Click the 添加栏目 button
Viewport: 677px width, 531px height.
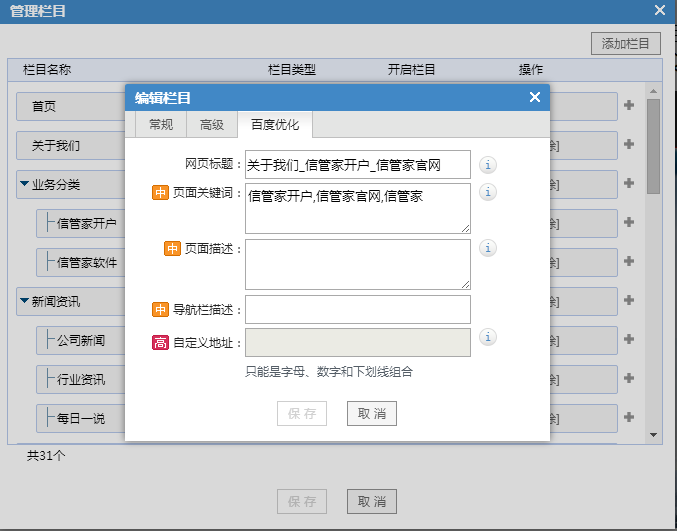[x=626, y=43]
